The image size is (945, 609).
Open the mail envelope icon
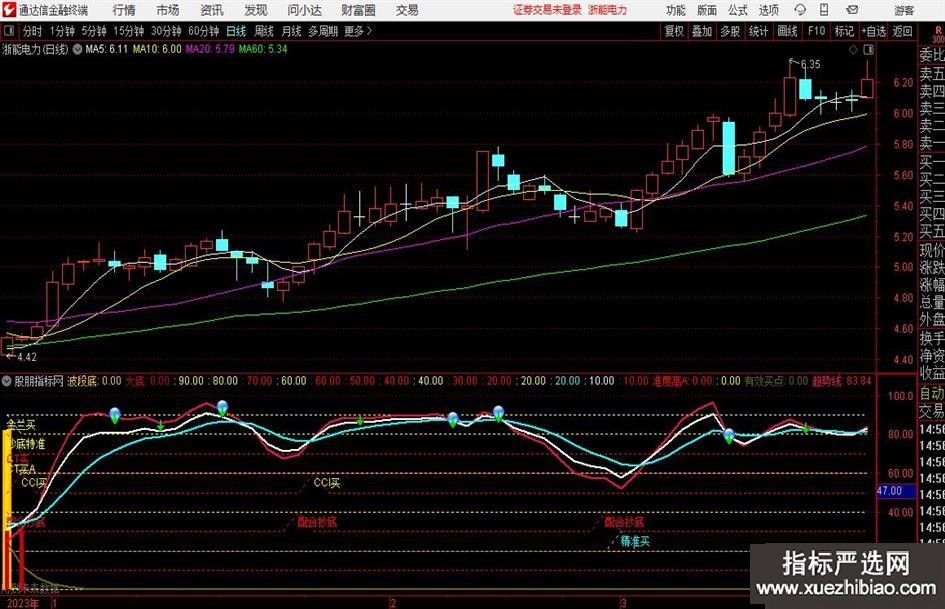coord(852,10)
